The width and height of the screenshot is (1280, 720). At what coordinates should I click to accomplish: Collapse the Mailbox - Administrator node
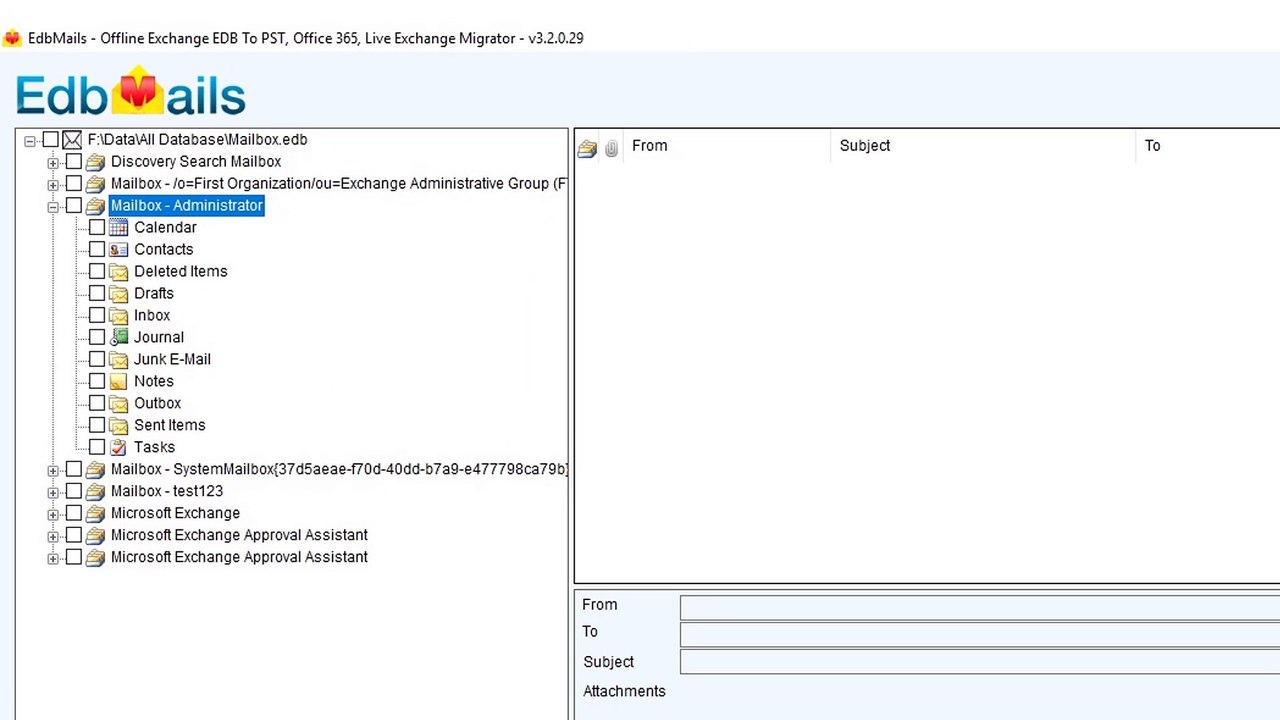53,206
